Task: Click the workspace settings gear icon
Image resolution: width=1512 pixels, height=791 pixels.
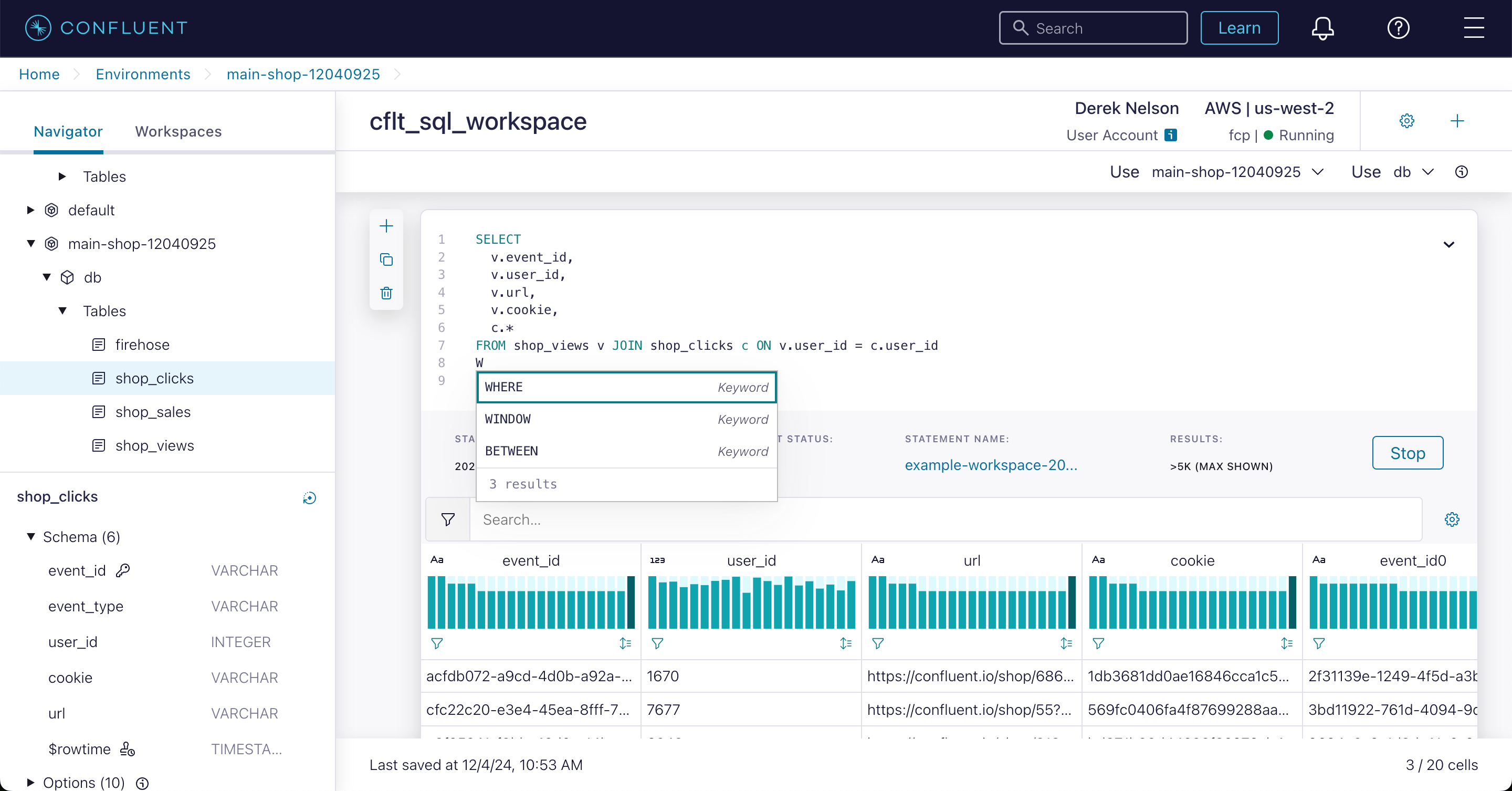Action: [x=1407, y=121]
